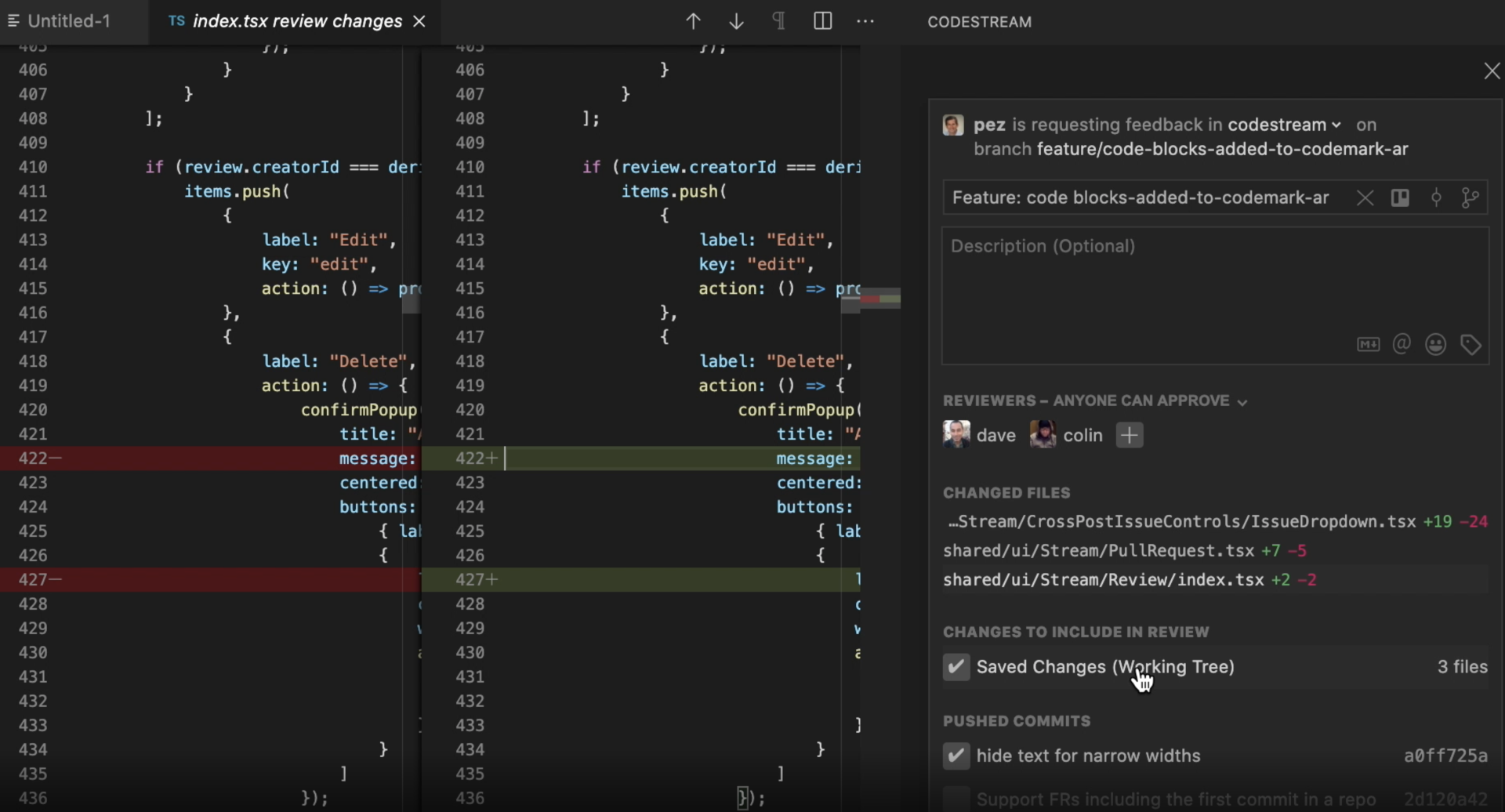Click the markdown formatting icon below the description
The height and width of the screenshot is (812, 1505).
(1368, 344)
